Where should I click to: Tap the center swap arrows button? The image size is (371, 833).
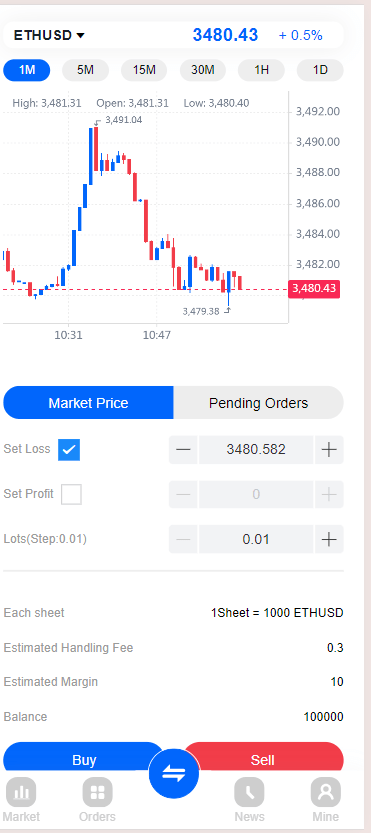[x=174, y=774]
